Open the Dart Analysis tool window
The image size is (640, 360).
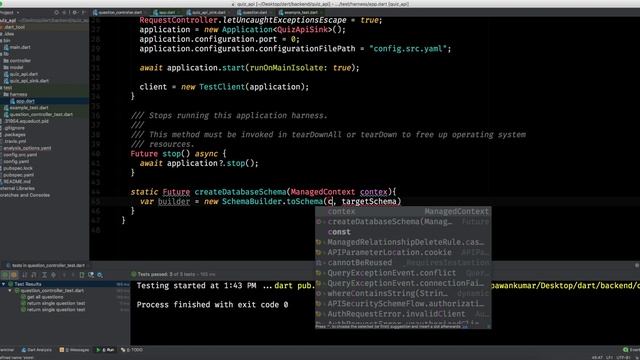[37, 350]
